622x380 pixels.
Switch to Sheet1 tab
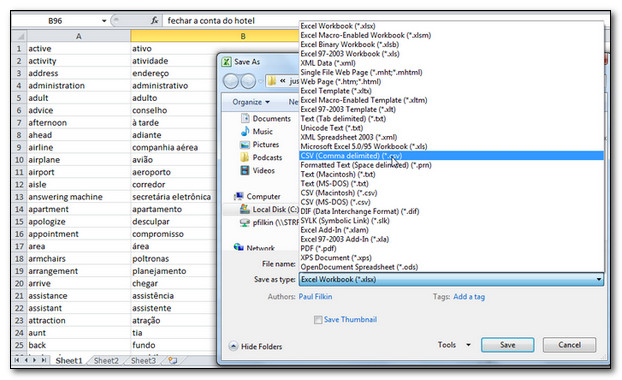pyautogui.click(x=69, y=360)
